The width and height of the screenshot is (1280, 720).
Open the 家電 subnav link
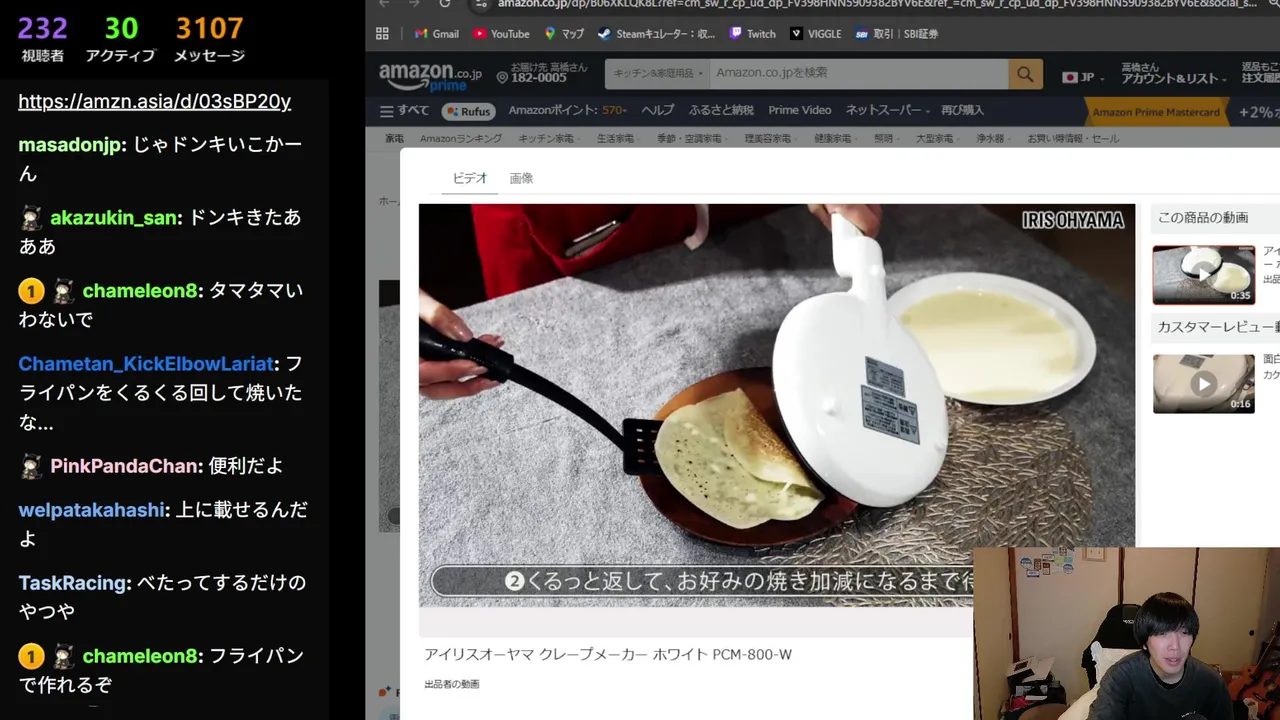click(394, 139)
